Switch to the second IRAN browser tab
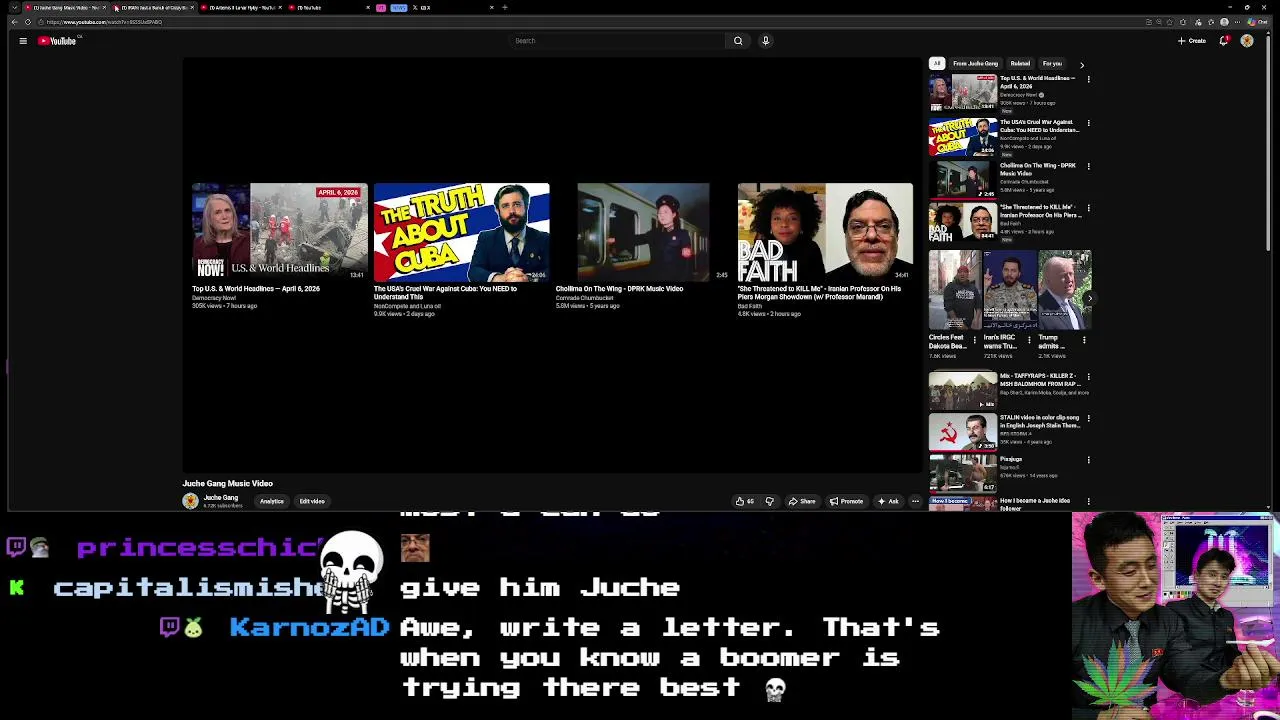This screenshot has height=720, width=1280. (x=152, y=7)
